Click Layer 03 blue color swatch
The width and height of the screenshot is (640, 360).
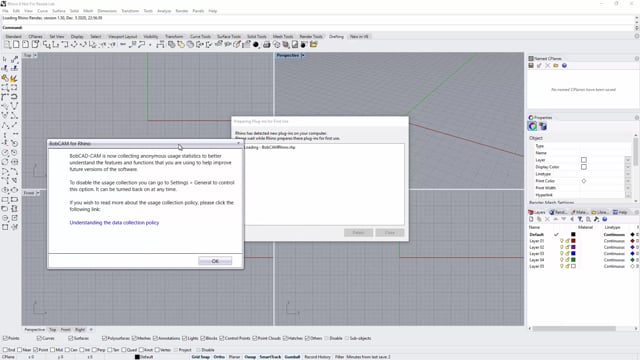573,253
